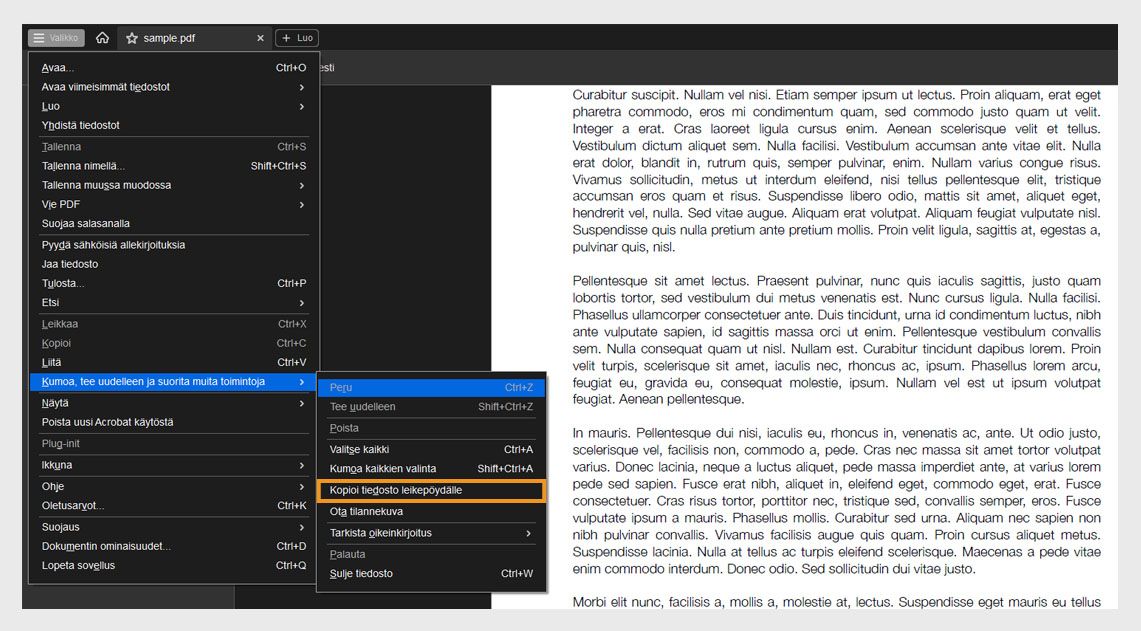1141x631 pixels.
Task: Expand Avaa viimeisimmät tiedostot submenu
Action: 173,87
